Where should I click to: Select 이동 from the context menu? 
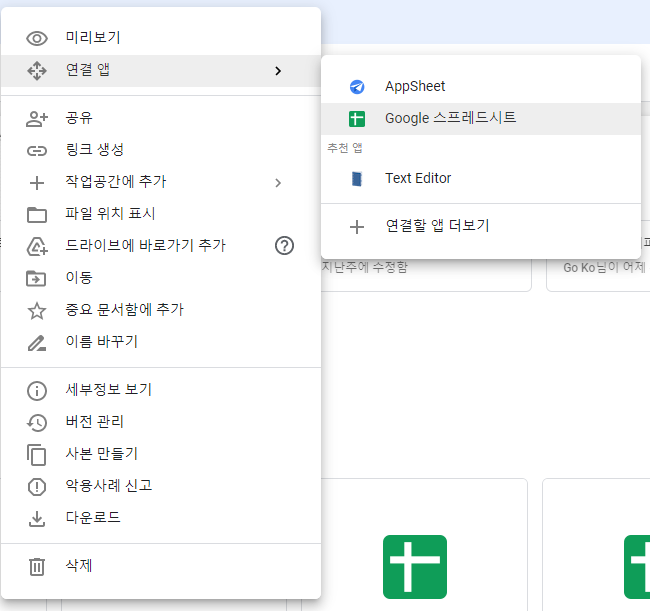pyautogui.click(x=79, y=278)
